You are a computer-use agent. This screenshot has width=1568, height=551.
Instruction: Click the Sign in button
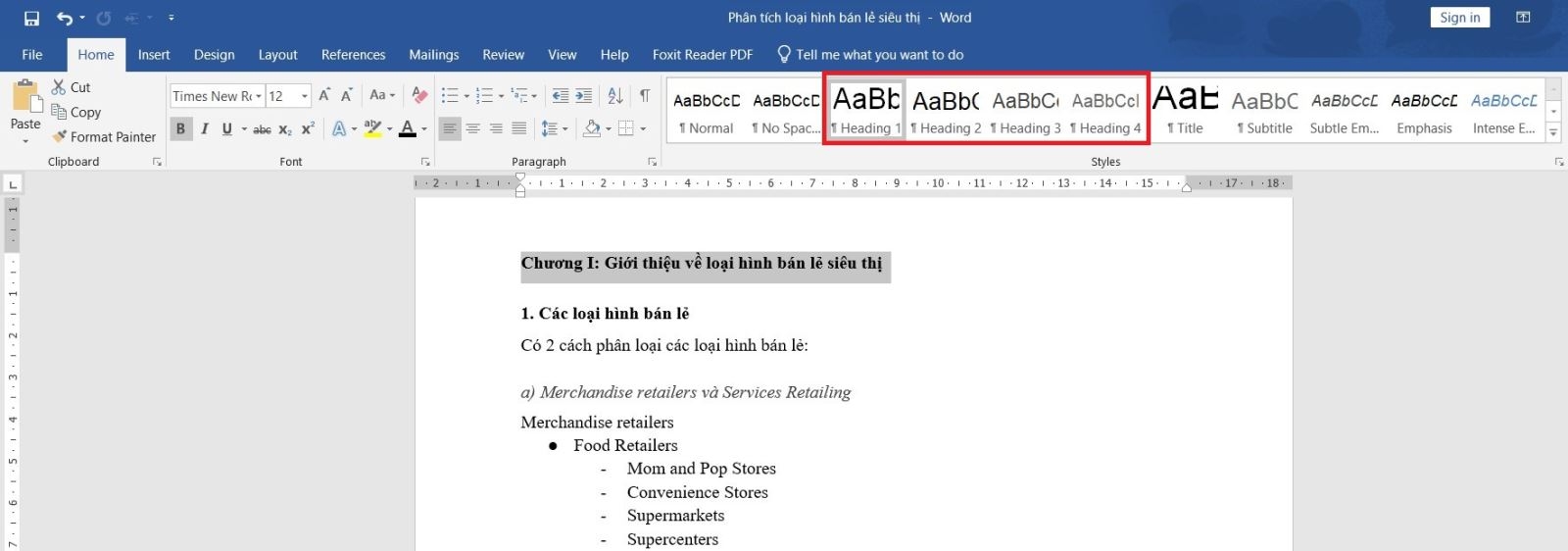(1459, 18)
